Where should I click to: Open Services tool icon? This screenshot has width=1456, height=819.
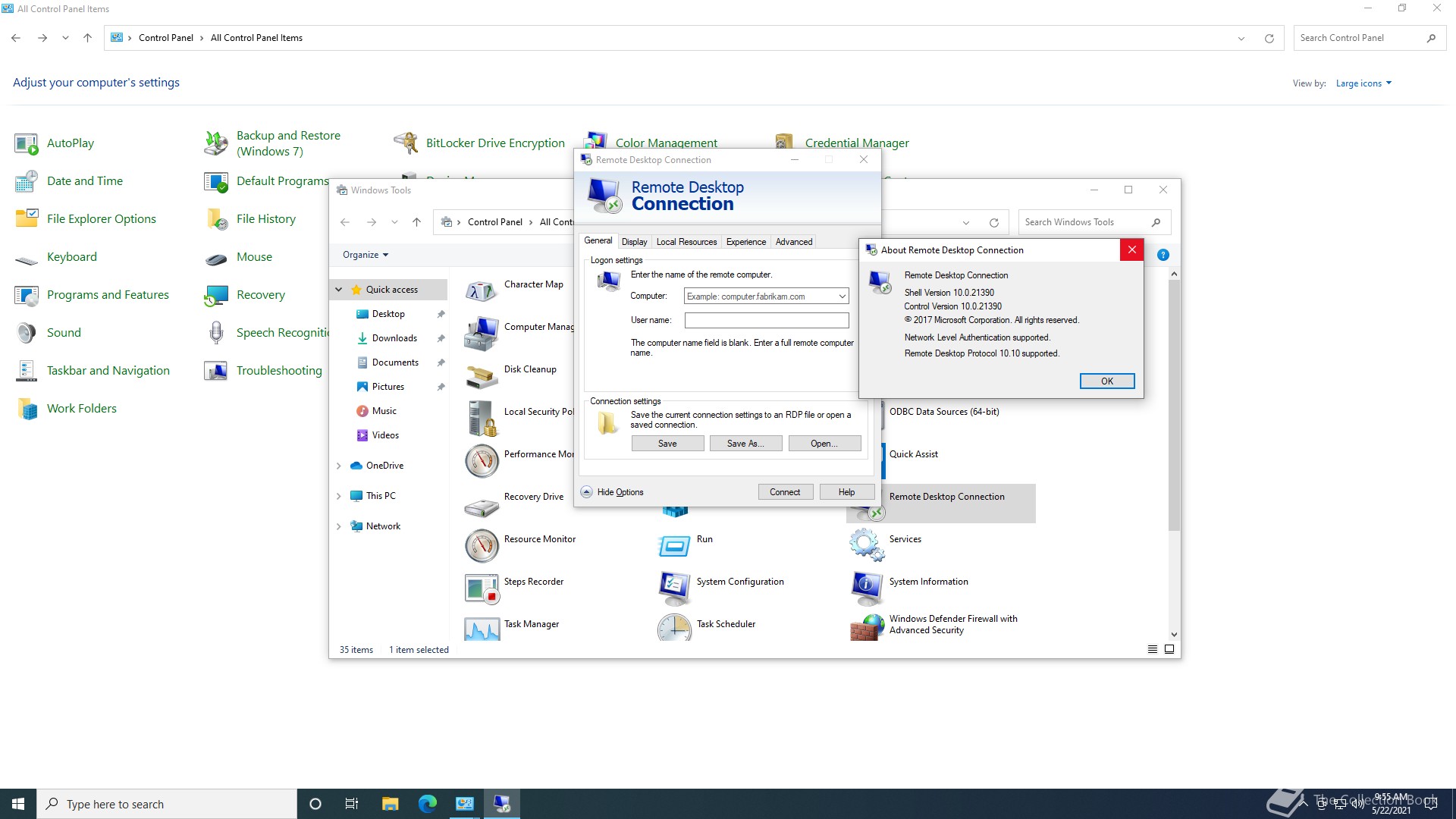tap(867, 547)
